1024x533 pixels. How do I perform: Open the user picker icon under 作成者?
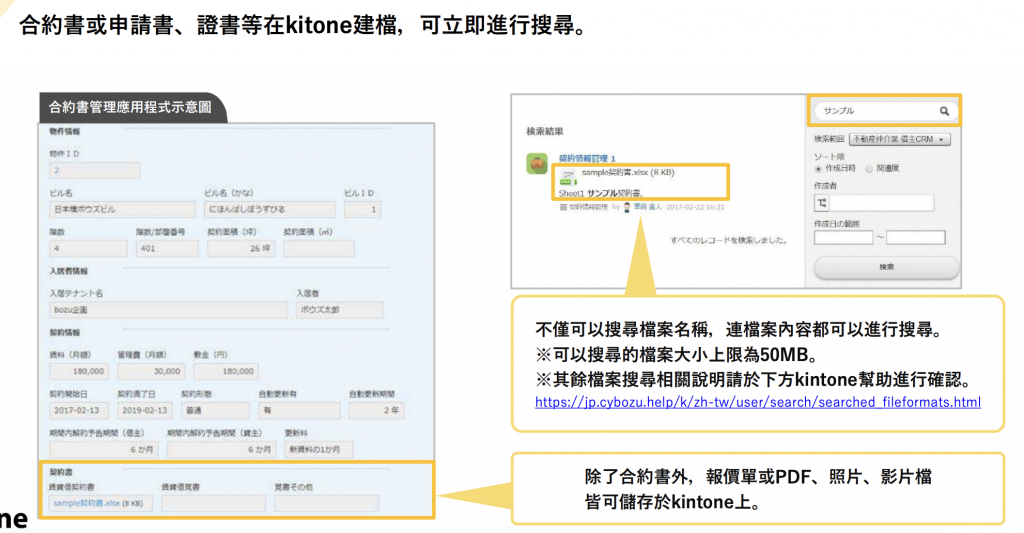coord(822,203)
